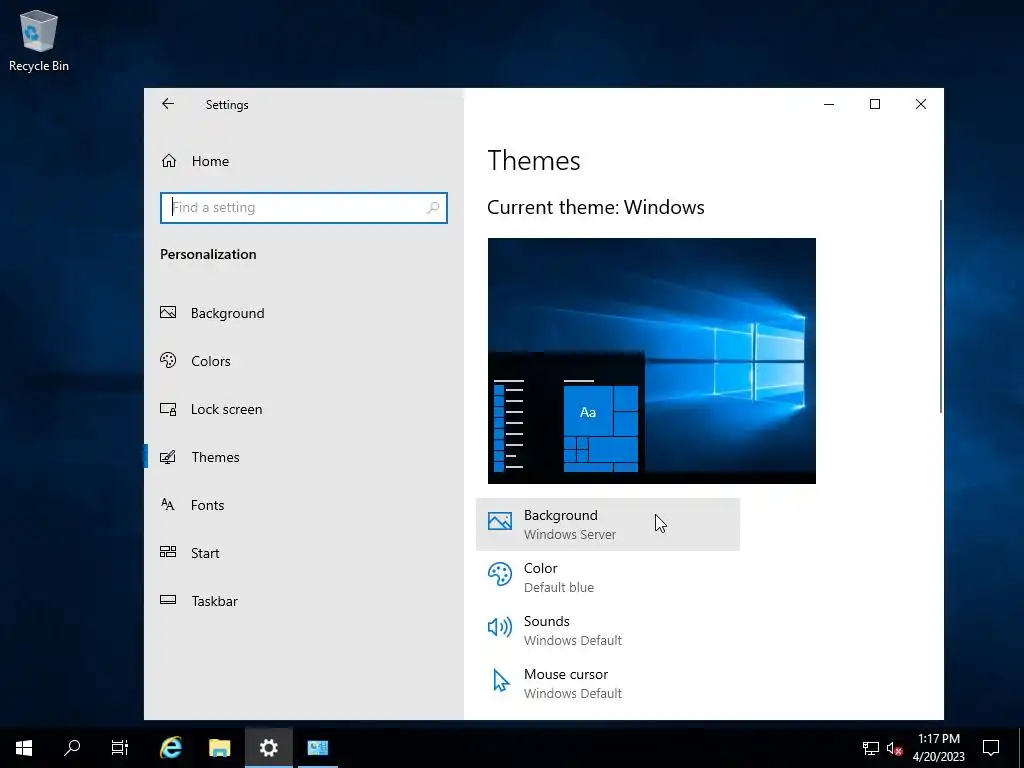This screenshot has width=1024, height=768.
Task: Open Settings Home page
Action: point(195,161)
